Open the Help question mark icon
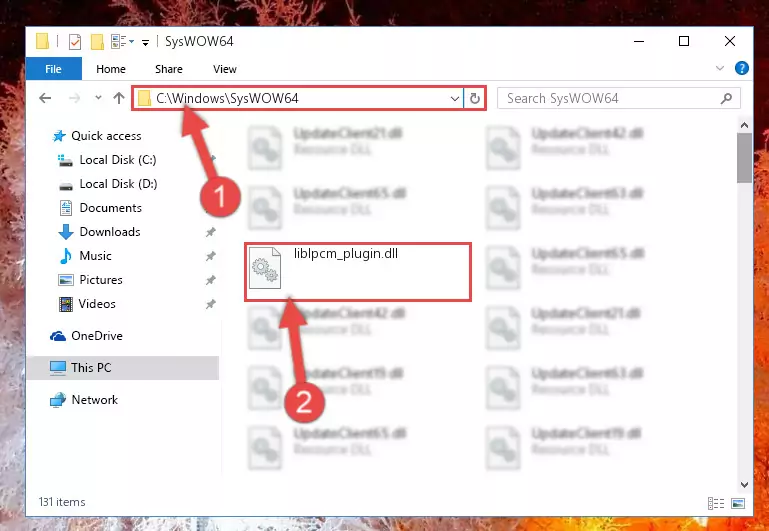Image resolution: width=769 pixels, height=531 pixels. coord(742,68)
